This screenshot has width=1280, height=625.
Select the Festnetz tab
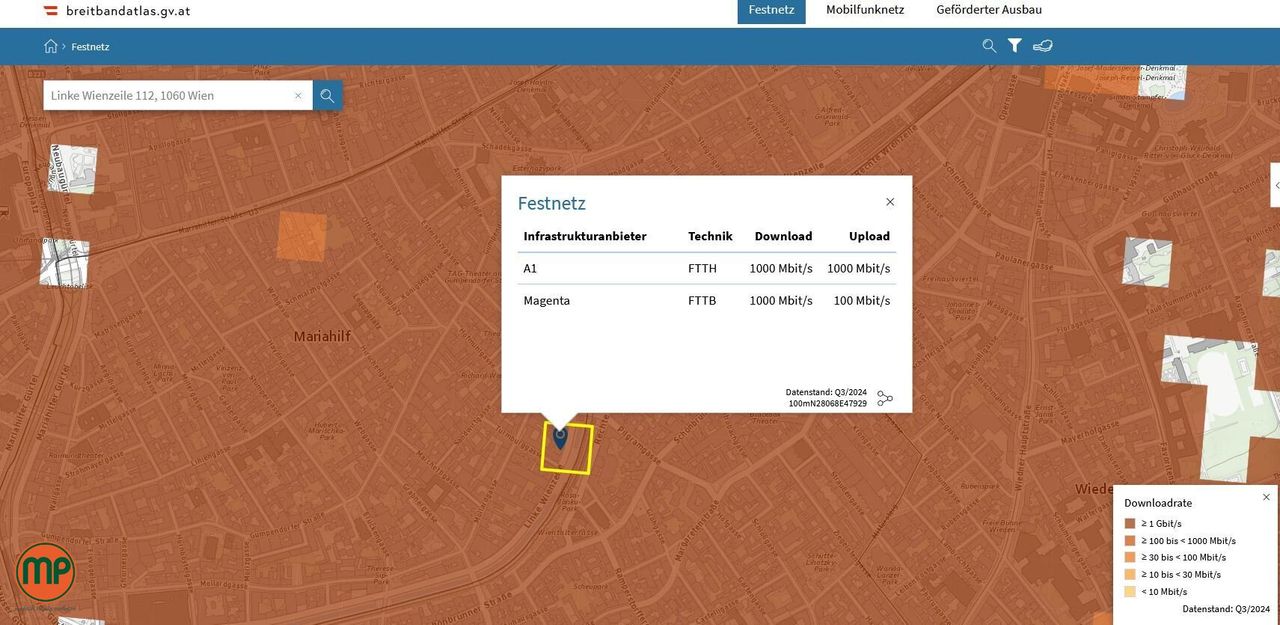771,10
